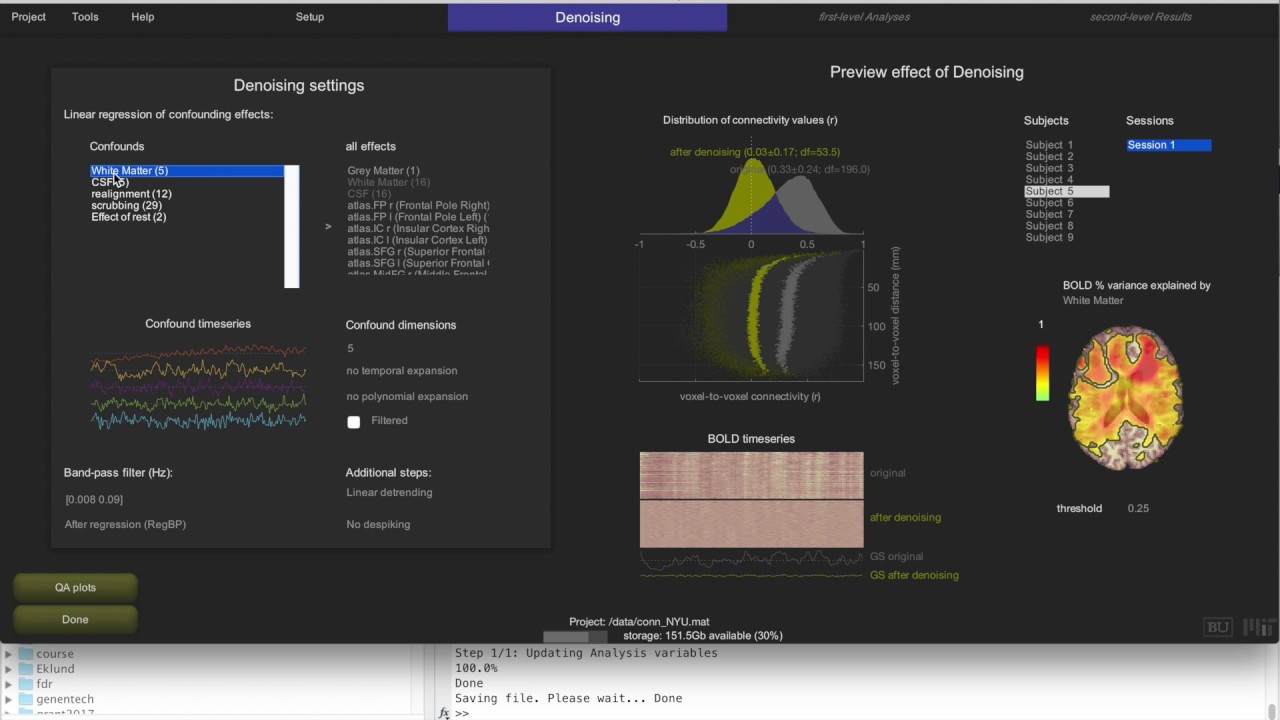Open the no temporal expansion option
This screenshot has width=1280, height=720.
click(402, 371)
